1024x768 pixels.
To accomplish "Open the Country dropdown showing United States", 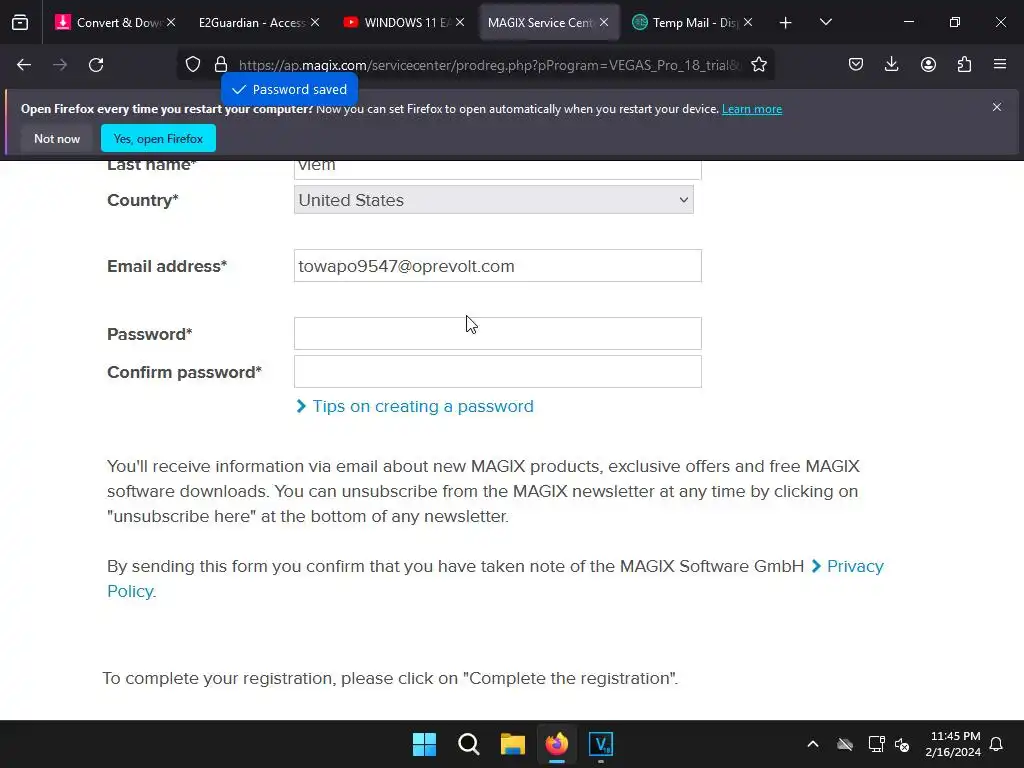I will point(494,200).
